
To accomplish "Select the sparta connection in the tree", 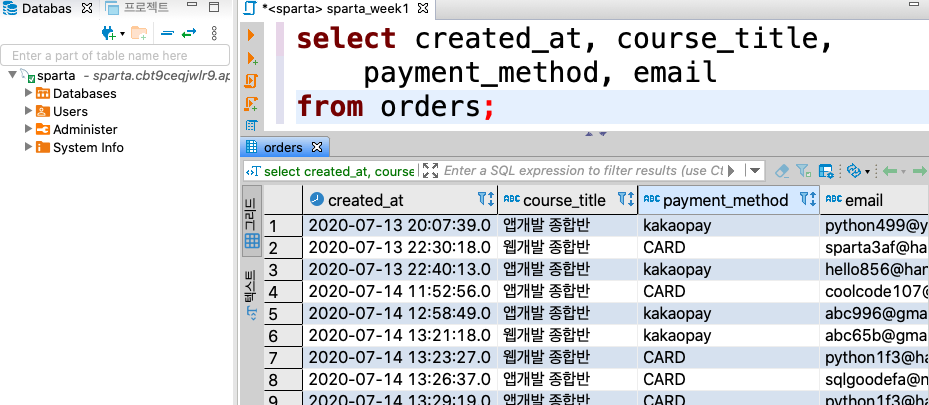I will [56, 76].
